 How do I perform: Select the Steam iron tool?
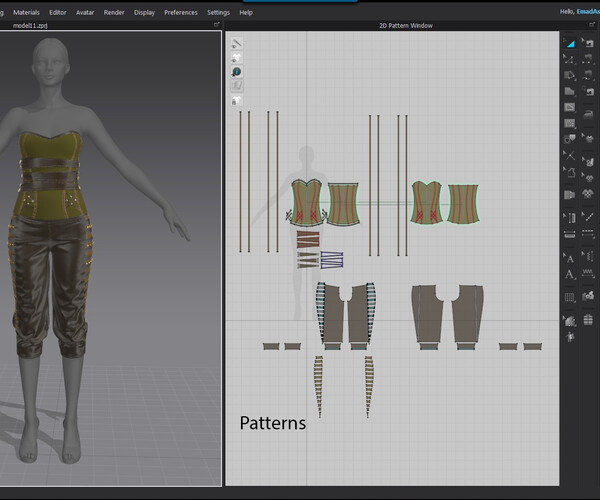tap(588, 114)
